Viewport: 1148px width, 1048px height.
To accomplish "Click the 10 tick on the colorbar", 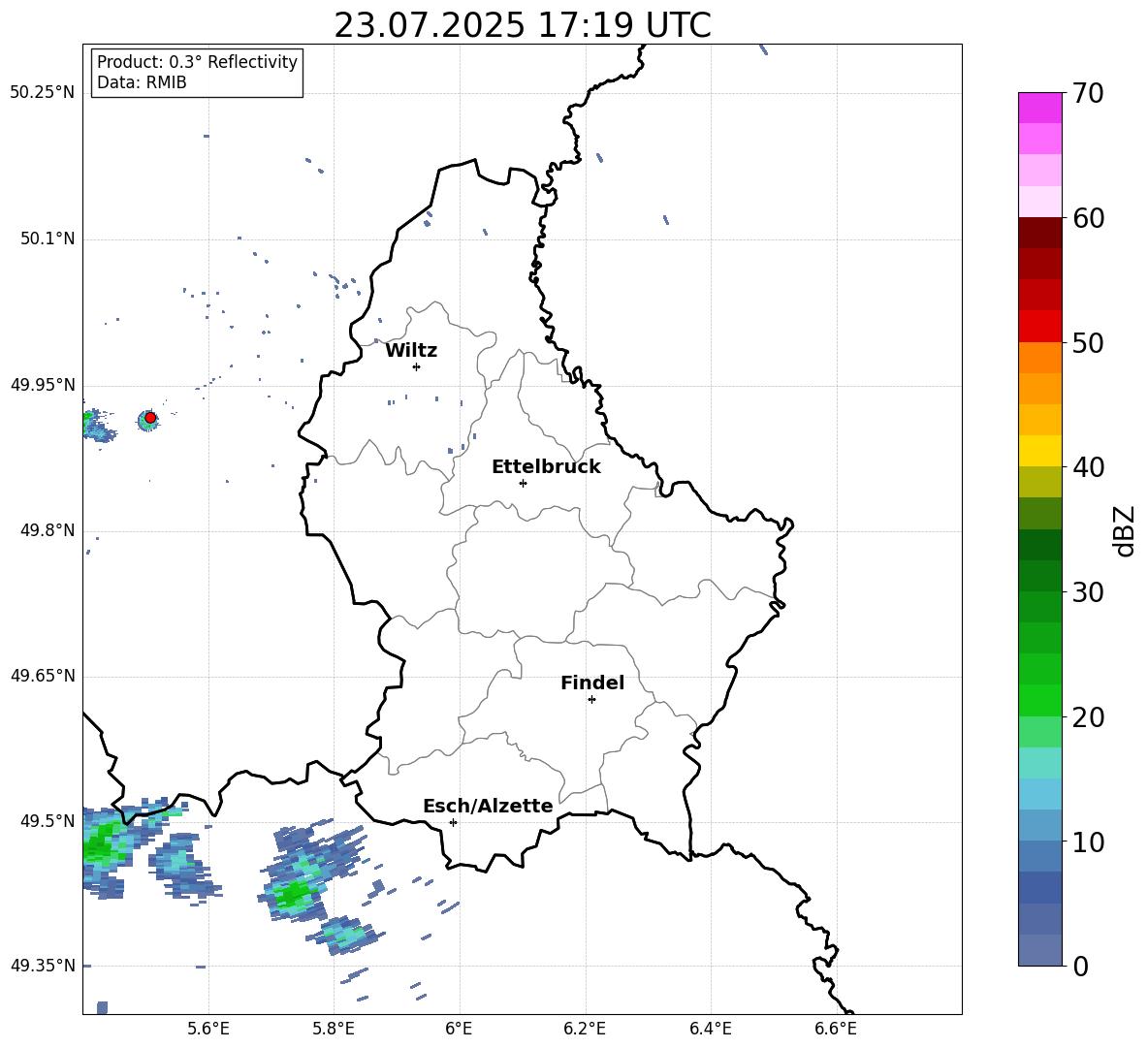I will coord(1088,842).
